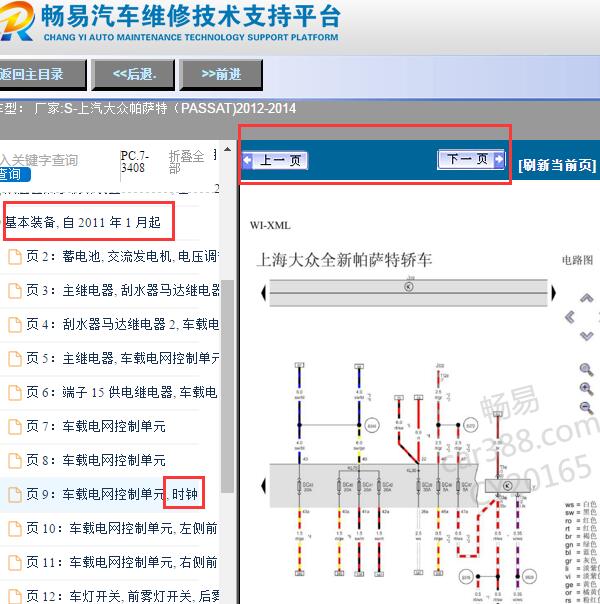This screenshot has height=604, width=600.
Task: Click the PC.7-3408 label
Action: 134,162
